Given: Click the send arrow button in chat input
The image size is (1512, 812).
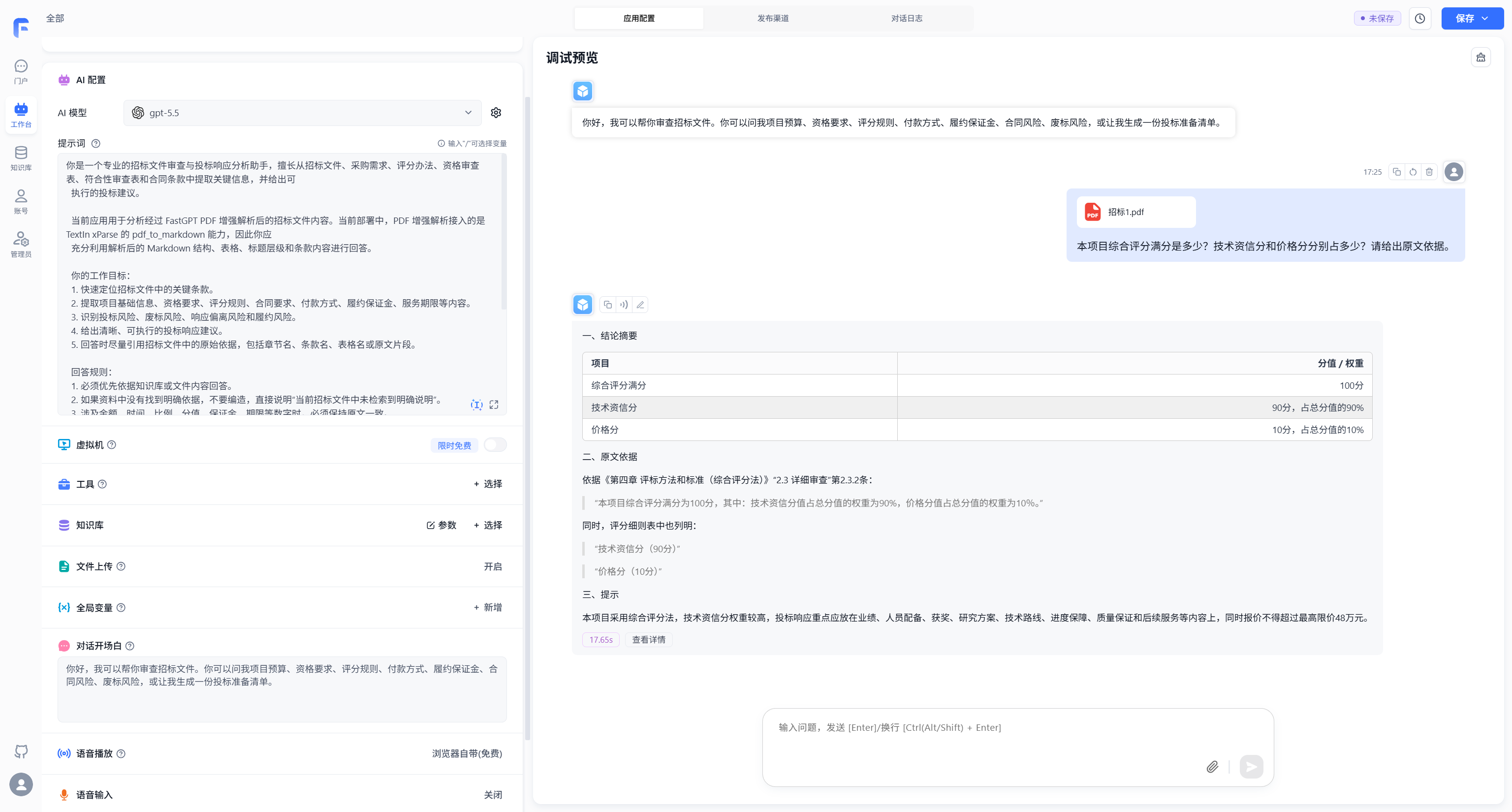Looking at the screenshot, I should [1252, 766].
